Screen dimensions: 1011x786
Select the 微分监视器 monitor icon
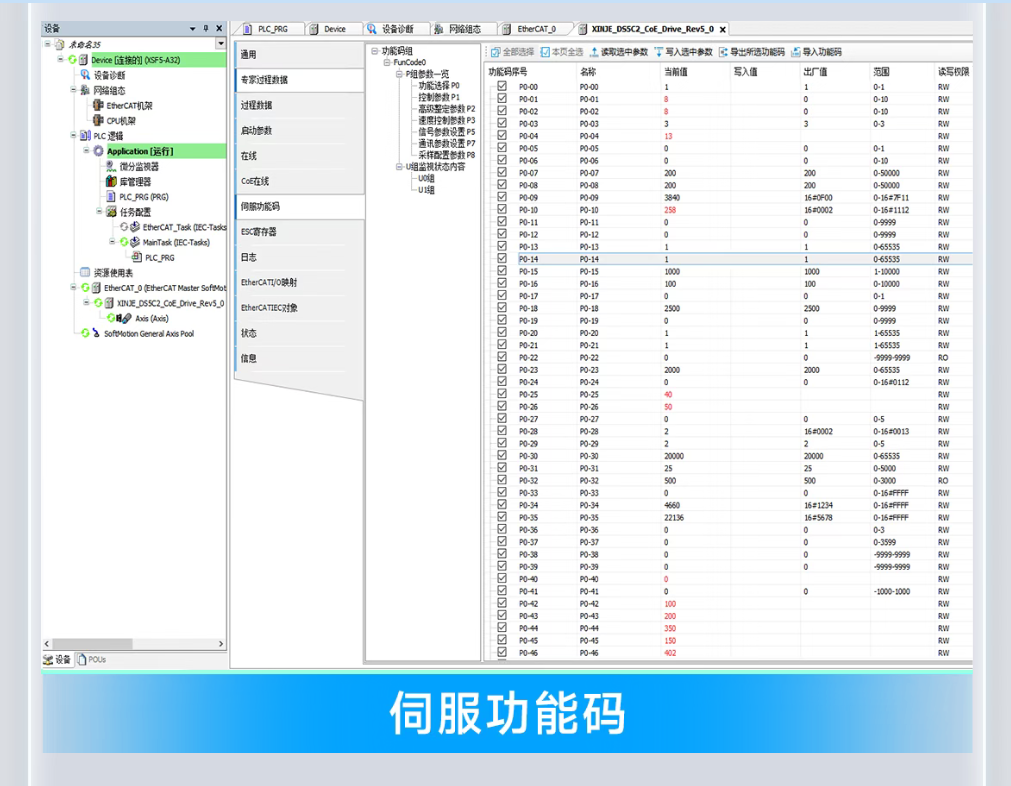coord(110,167)
